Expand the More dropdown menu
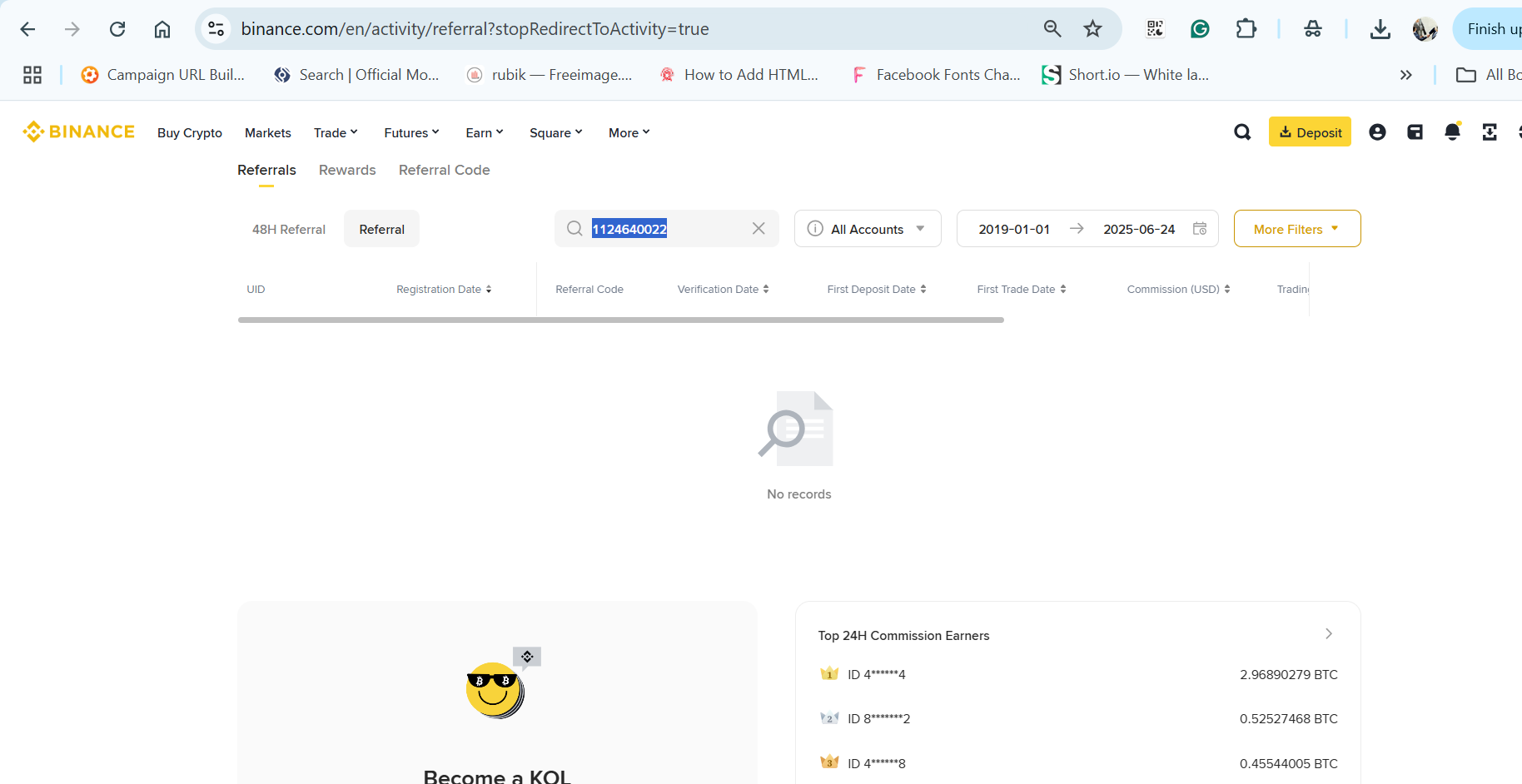Screen dimensions: 1522x784 pyautogui.click(x=629, y=133)
